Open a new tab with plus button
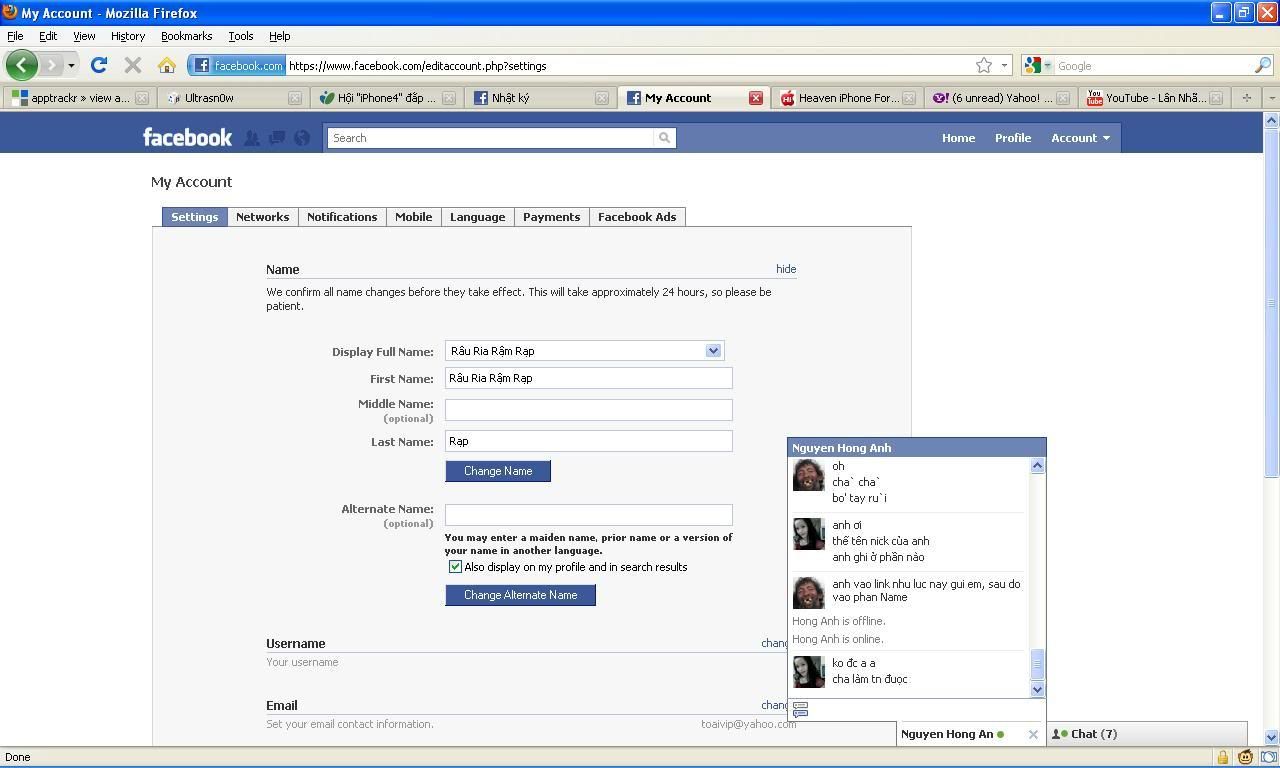Image resolution: width=1280 pixels, height=768 pixels. [1246, 98]
